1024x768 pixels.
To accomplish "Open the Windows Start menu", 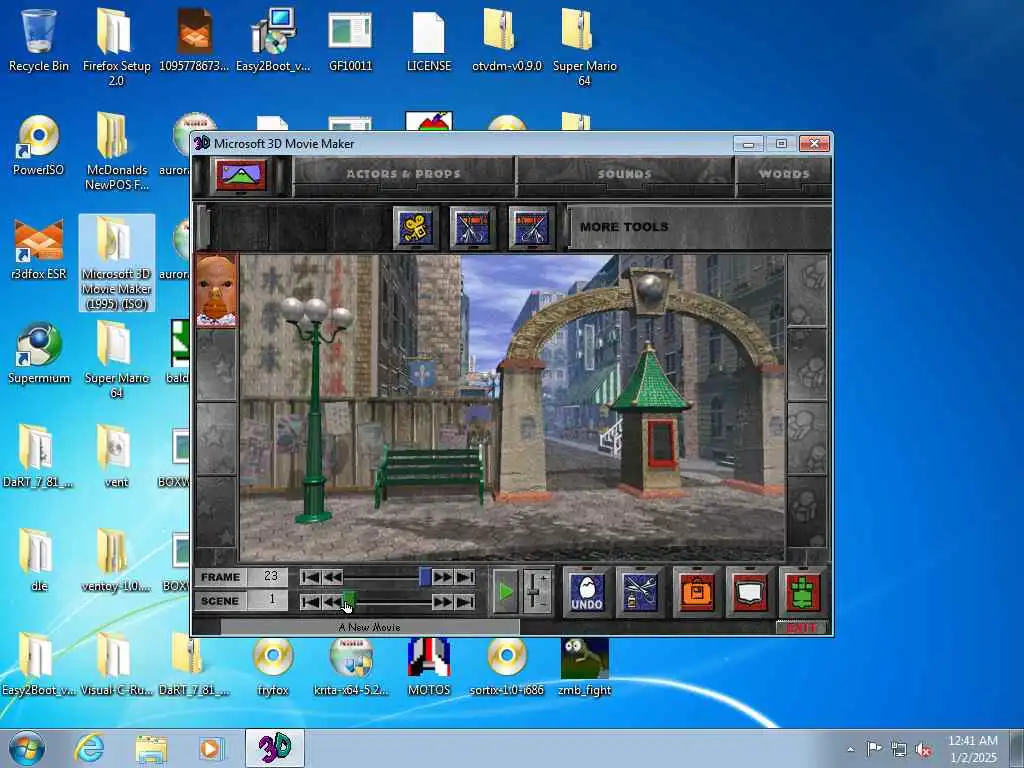I will pos(27,748).
